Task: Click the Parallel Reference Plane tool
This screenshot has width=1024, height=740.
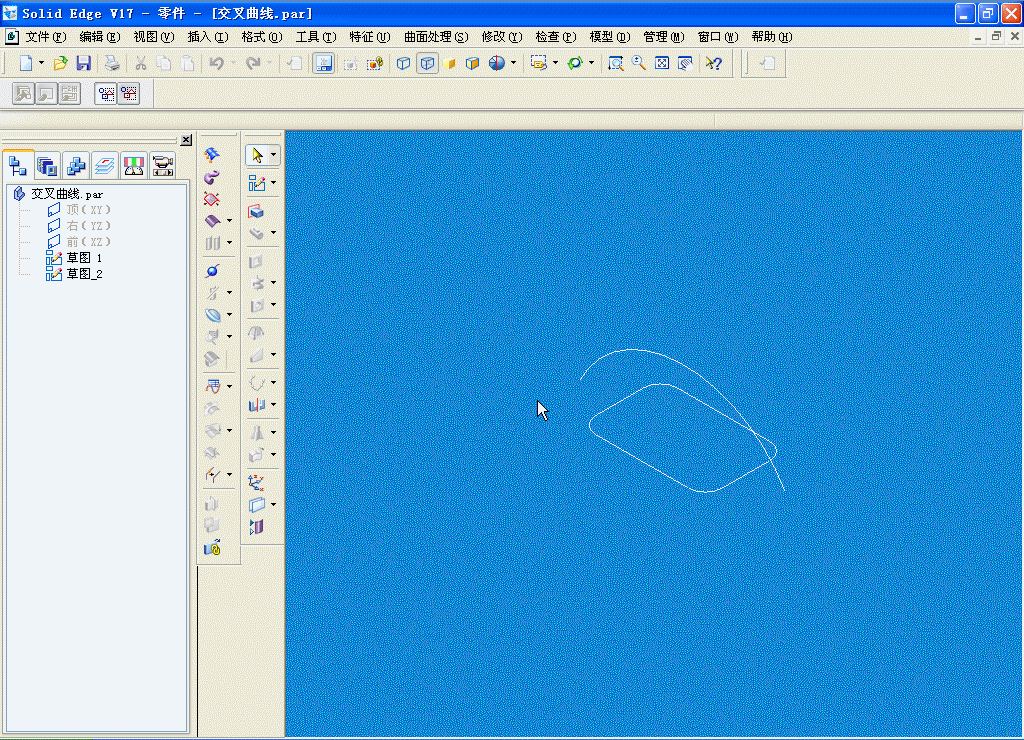Action: [x=257, y=504]
